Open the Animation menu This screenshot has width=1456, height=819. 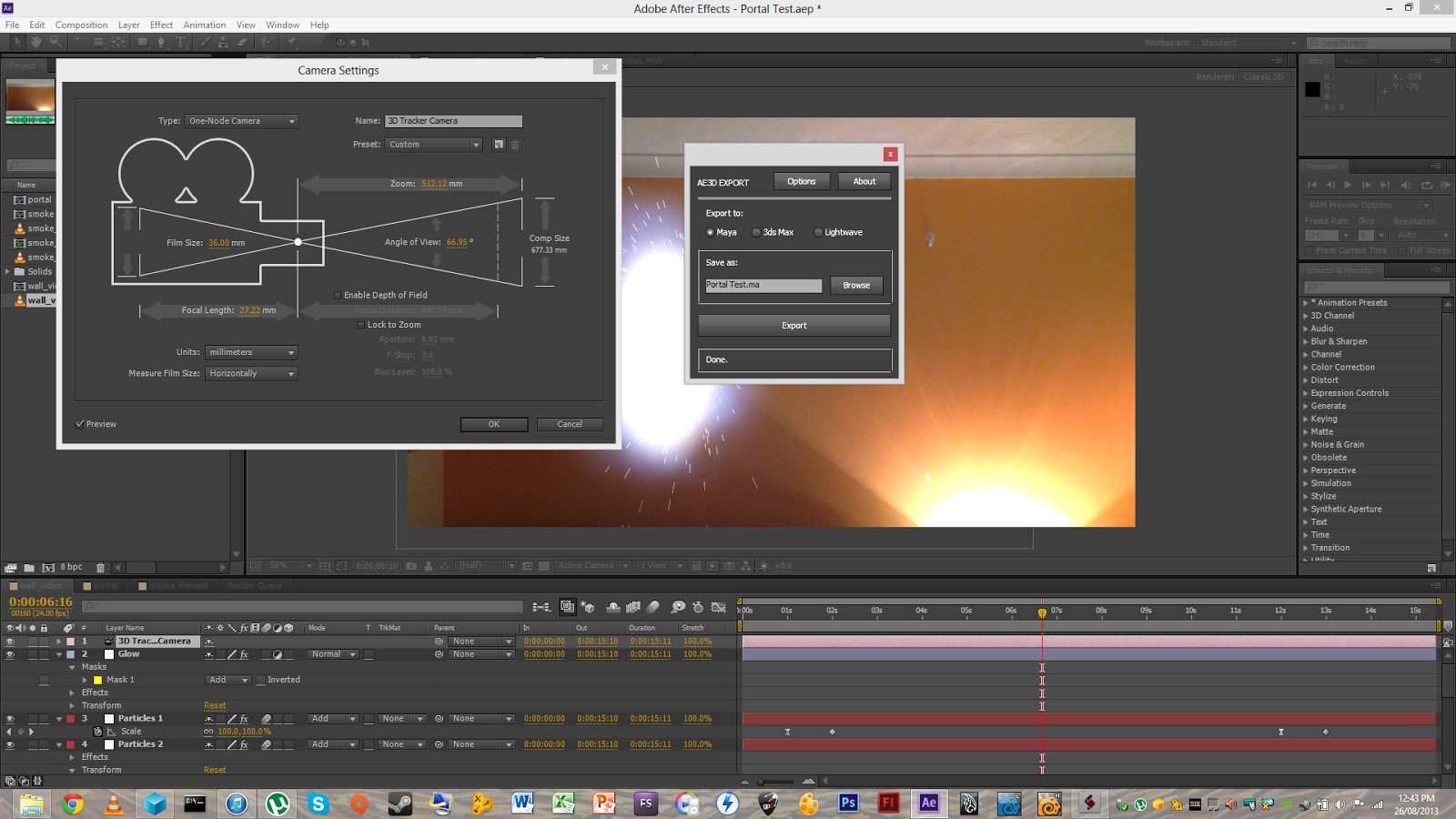click(x=205, y=25)
